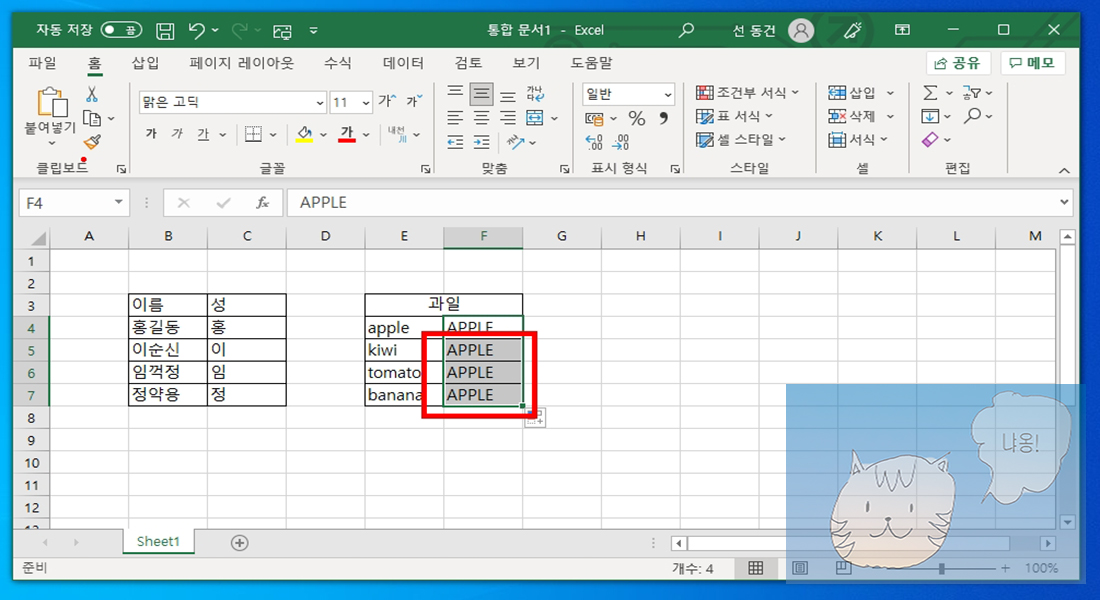Open the font name dropdown
1100x600 pixels.
[319, 102]
